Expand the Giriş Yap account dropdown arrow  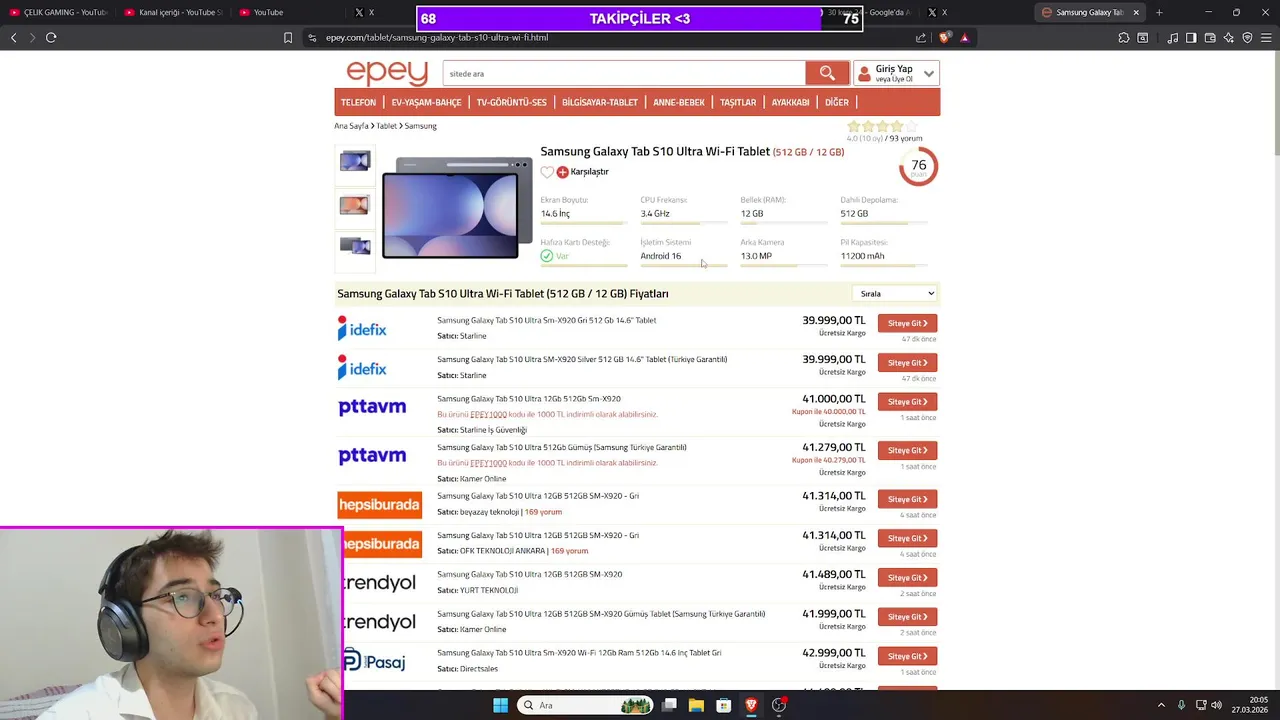tap(929, 73)
